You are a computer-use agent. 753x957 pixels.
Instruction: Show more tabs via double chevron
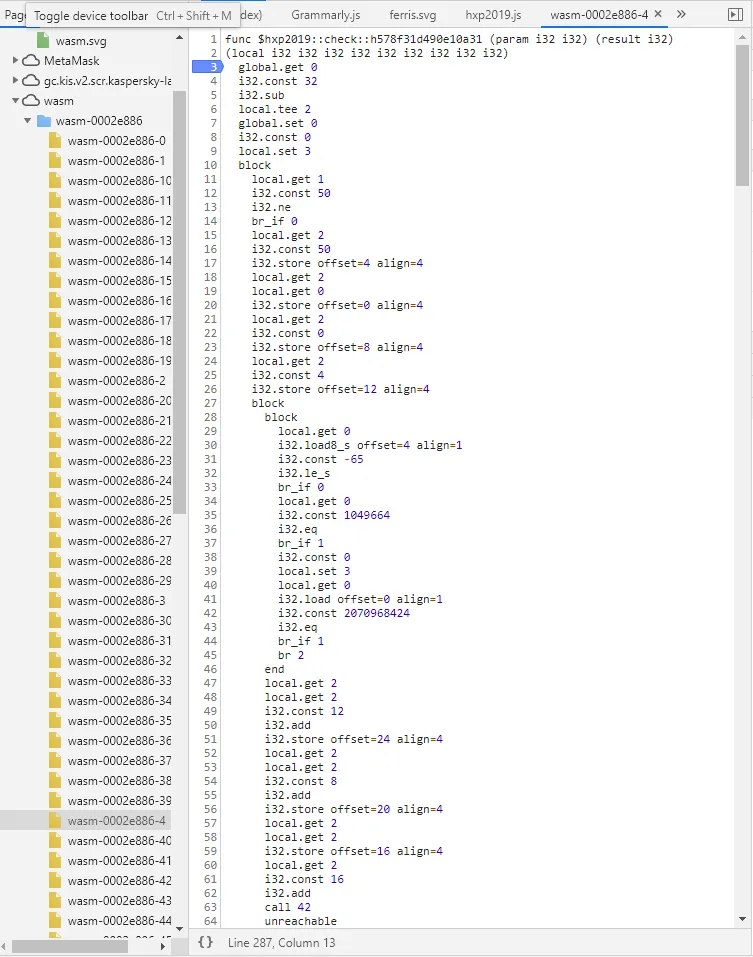681,14
